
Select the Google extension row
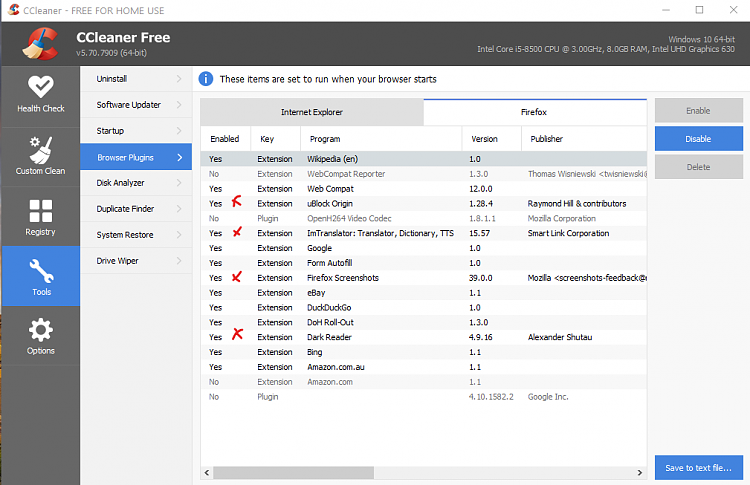pyautogui.click(x=424, y=248)
